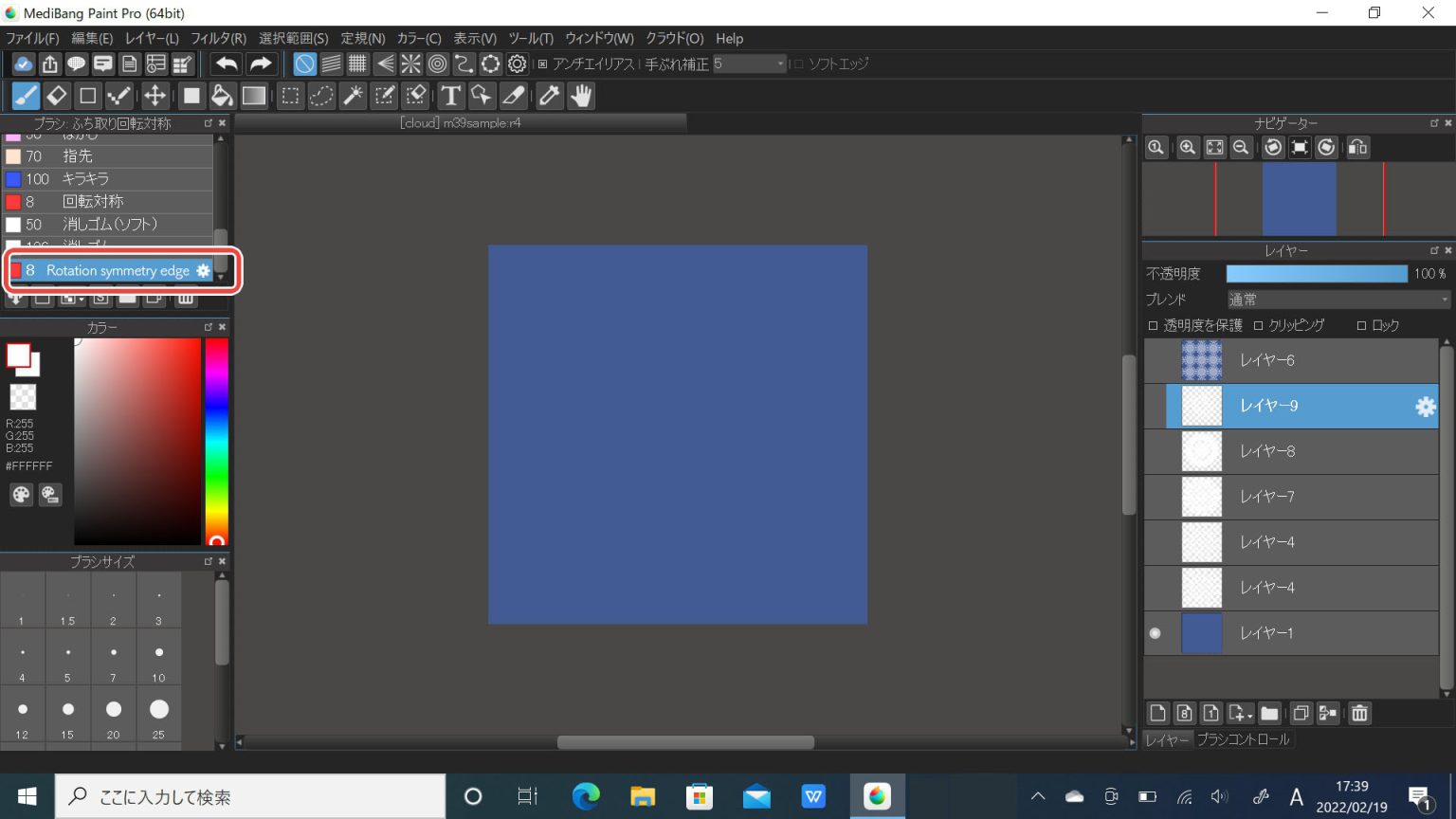Click the Windows search box
Screen dimensions: 1456x819
tap(250, 796)
